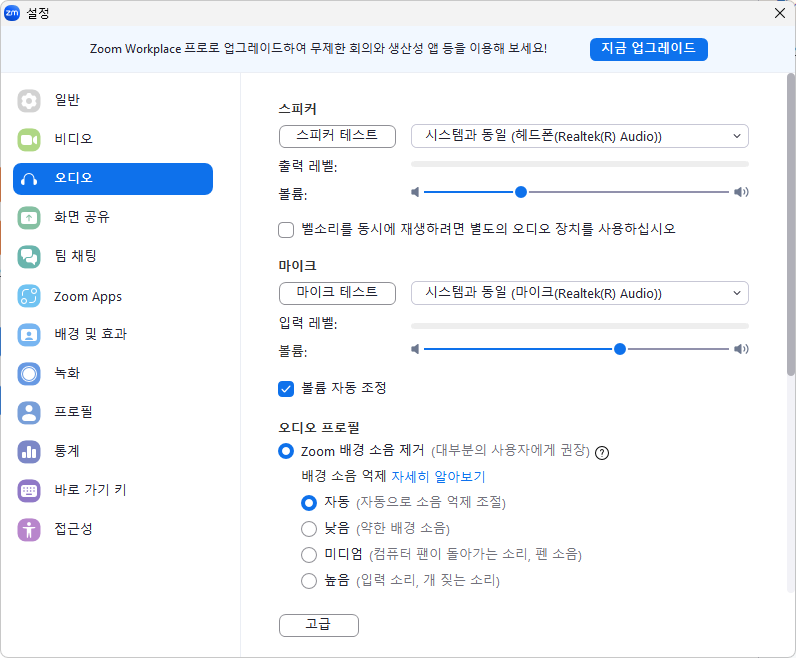Uncheck 볼륨 자동 조정 checkbox

[x=286, y=389]
